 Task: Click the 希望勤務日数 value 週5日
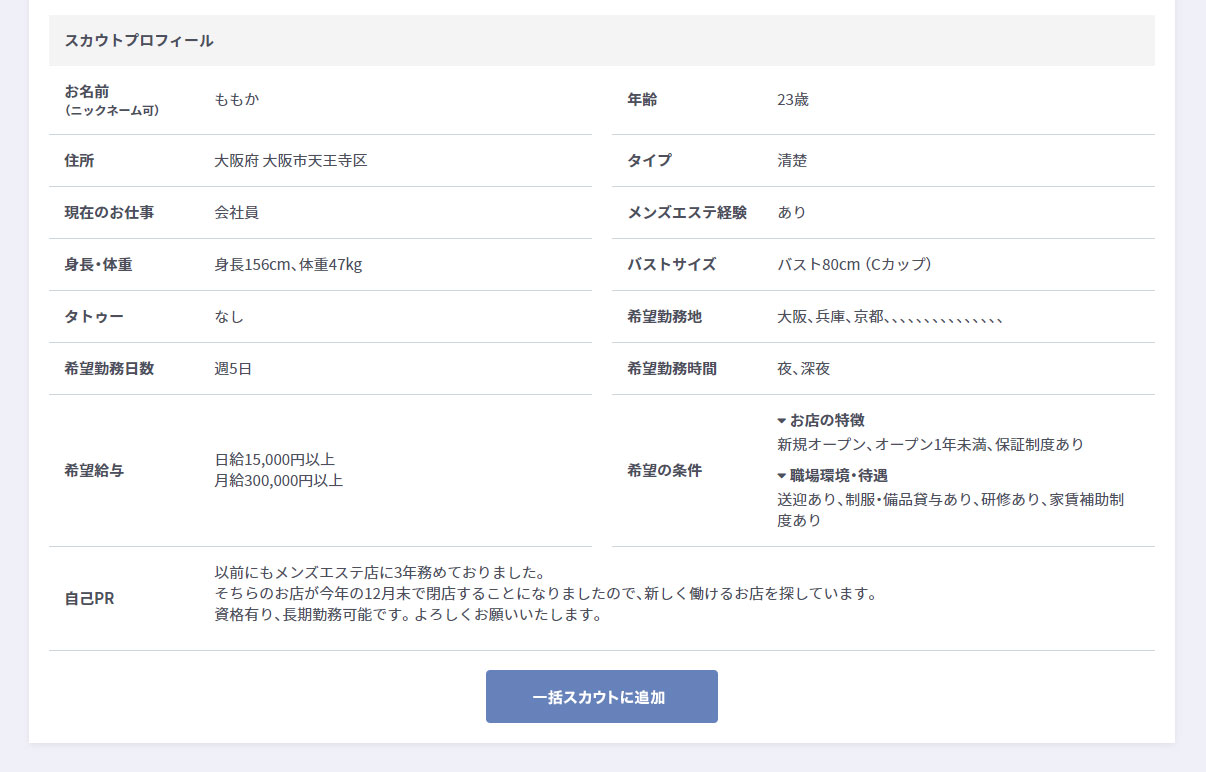pyautogui.click(x=233, y=368)
